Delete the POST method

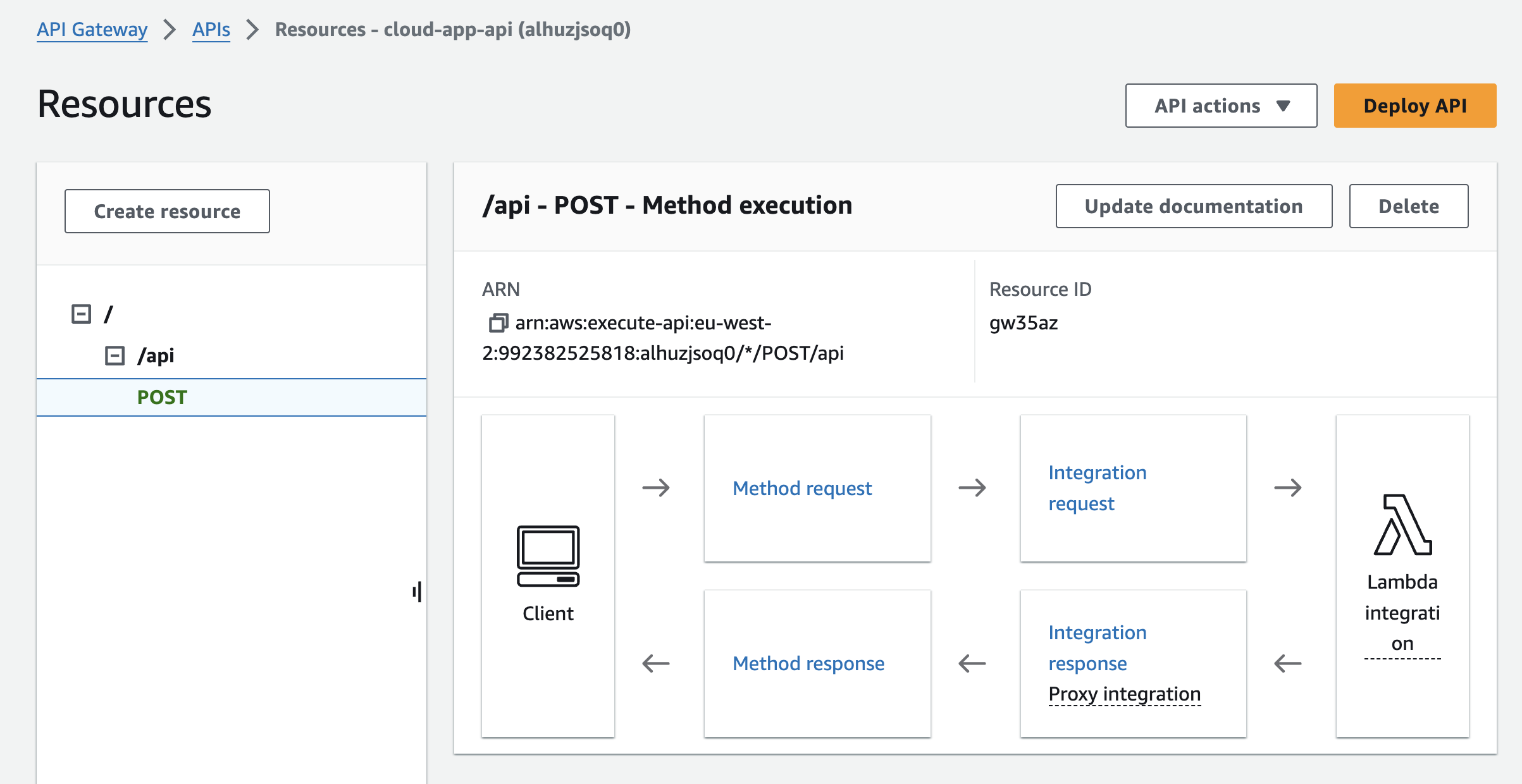(1409, 206)
